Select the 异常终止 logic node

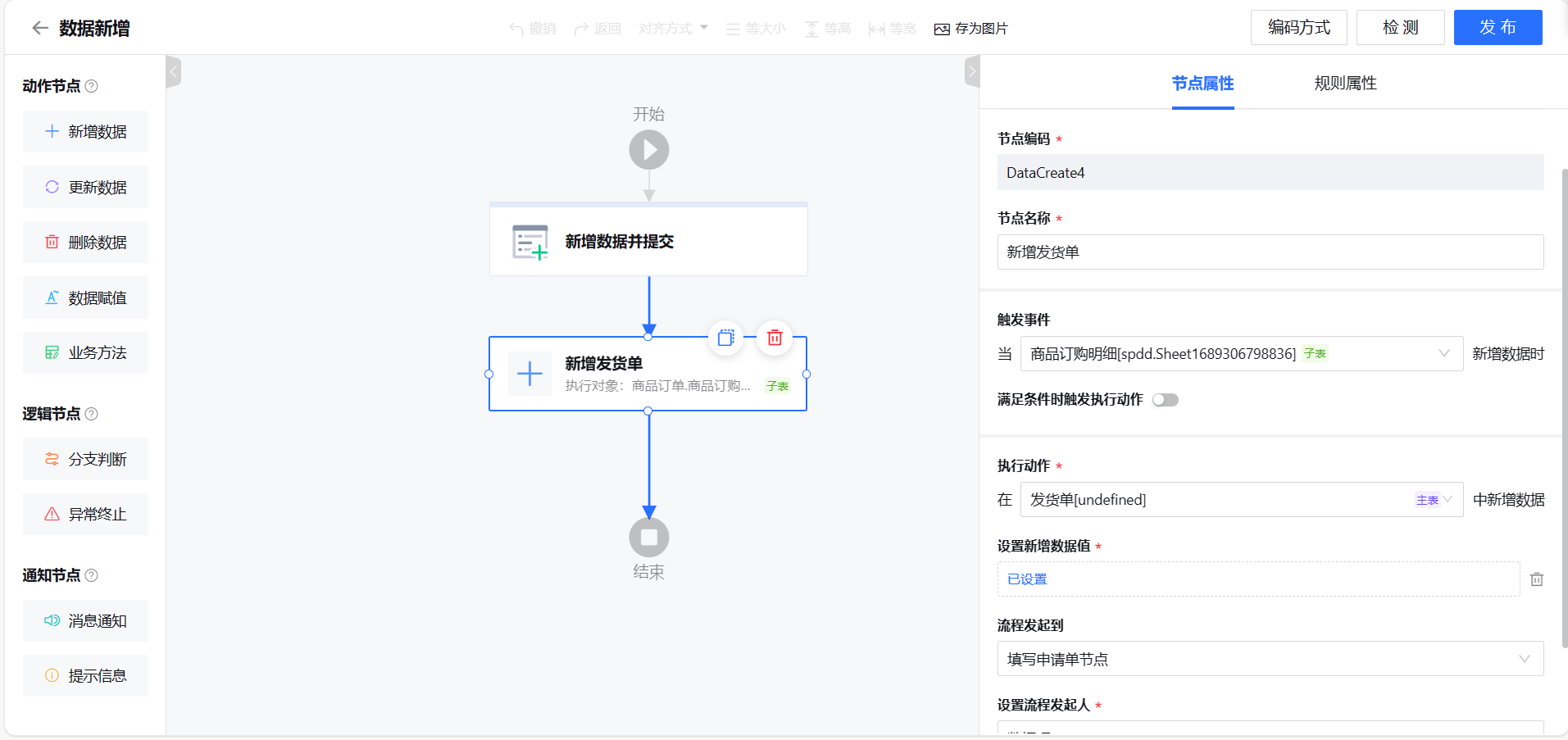tap(85, 514)
